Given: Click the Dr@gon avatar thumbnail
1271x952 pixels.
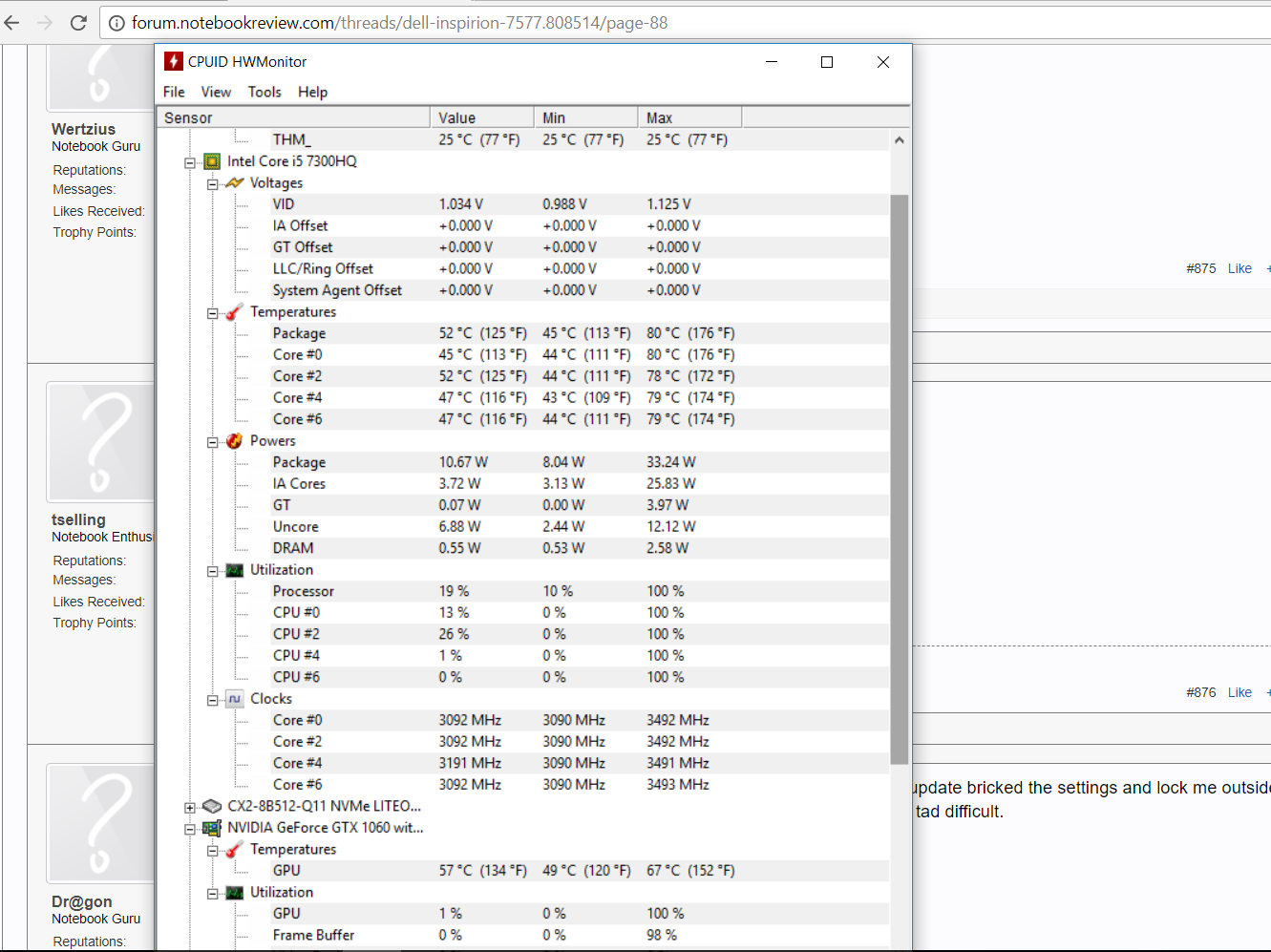Looking at the screenshot, I should pyautogui.click(x=100, y=823).
